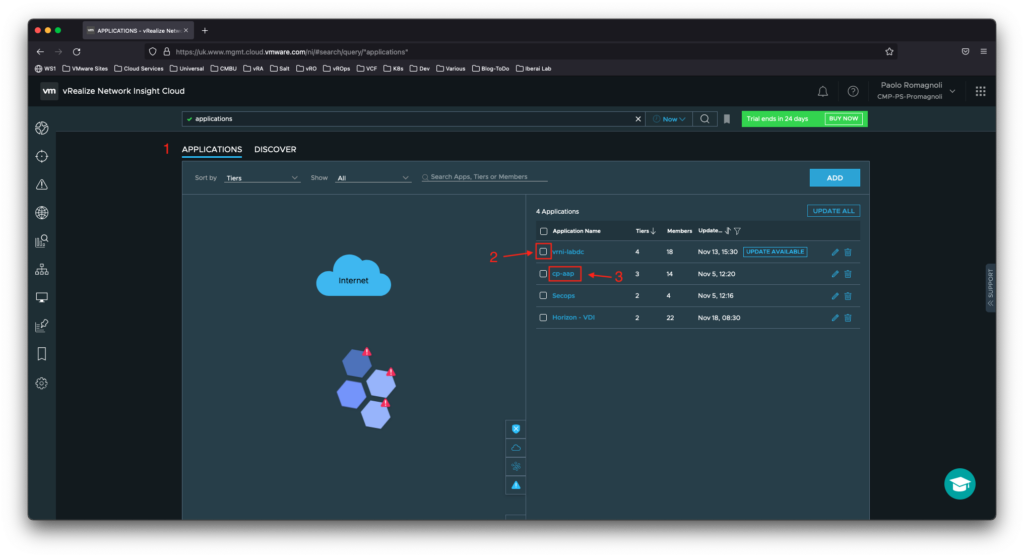Toggle the cloud overlay button on topology

(x=516, y=448)
